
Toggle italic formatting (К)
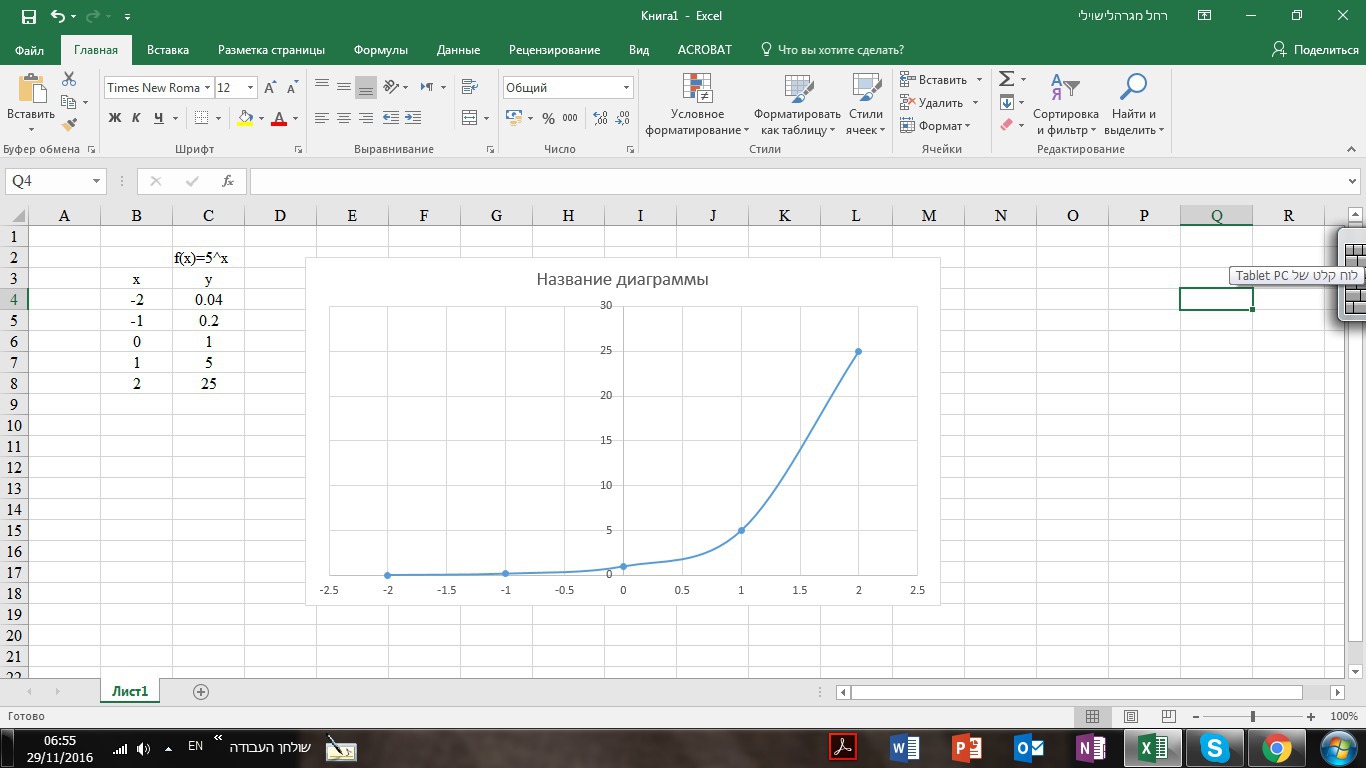136,118
